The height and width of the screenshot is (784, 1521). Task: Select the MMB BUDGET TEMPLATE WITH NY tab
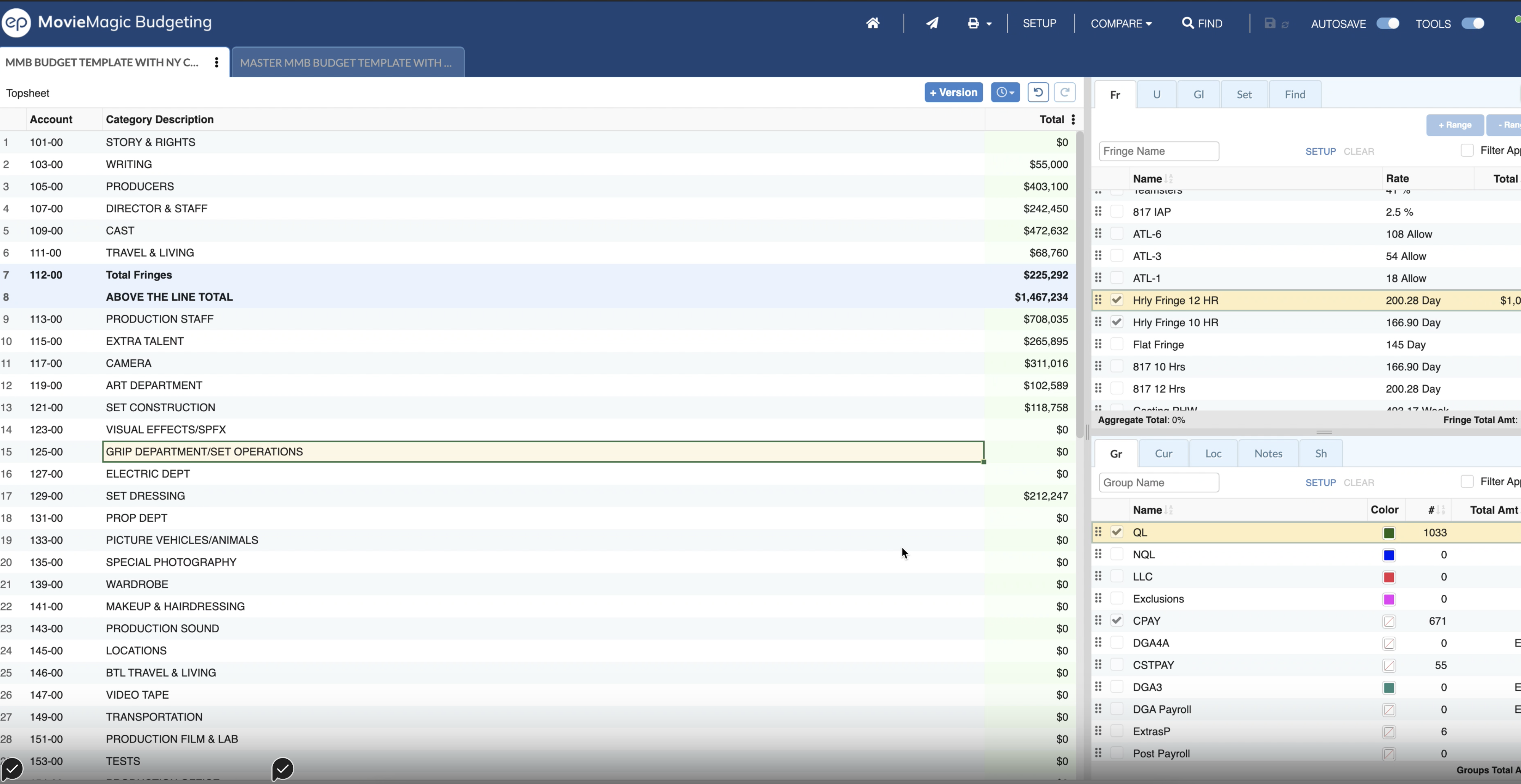point(102,62)
